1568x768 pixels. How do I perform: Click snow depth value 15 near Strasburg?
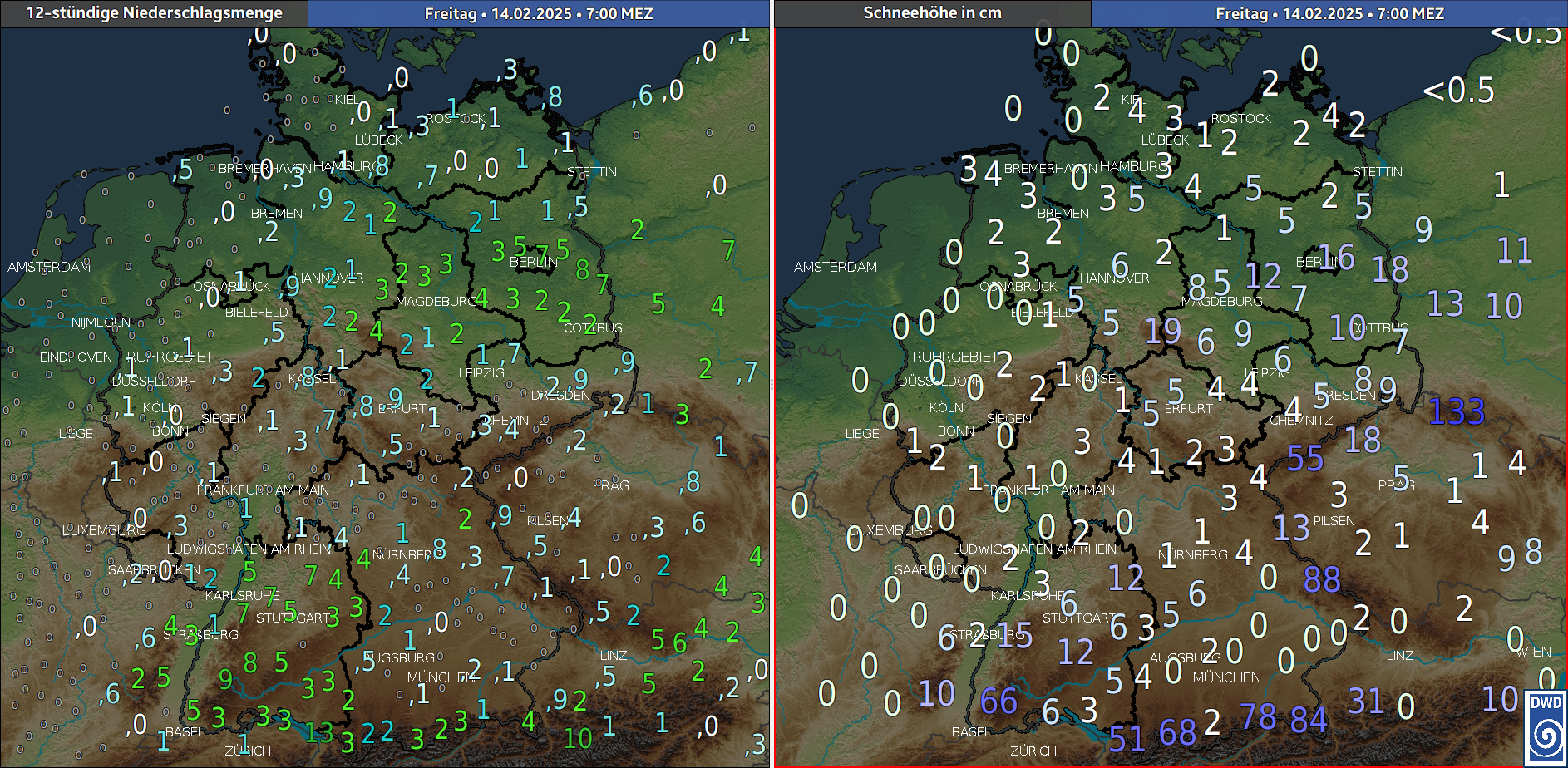(x=1014, y=636)
